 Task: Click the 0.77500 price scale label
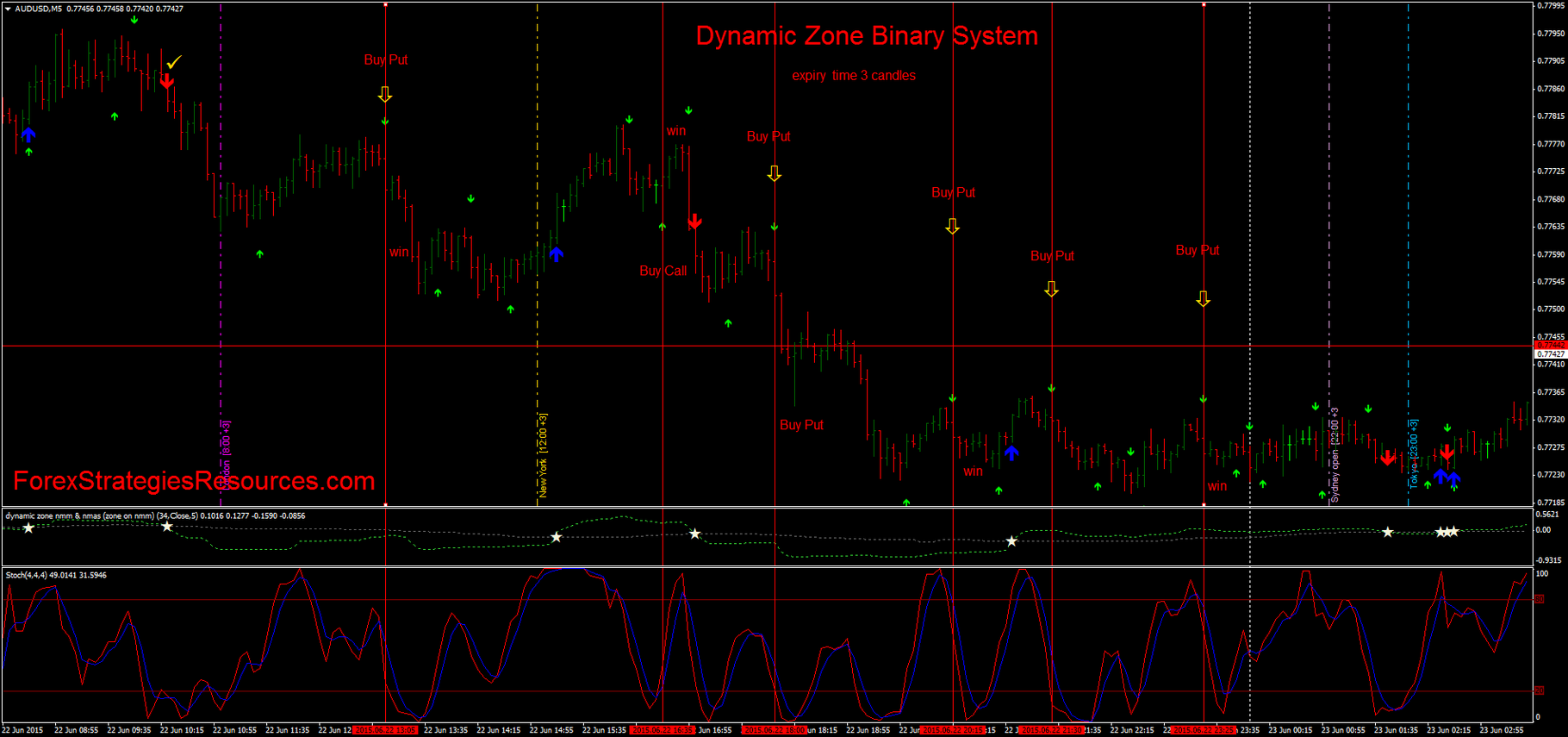pyautogui.click(x=1551, y=309)
